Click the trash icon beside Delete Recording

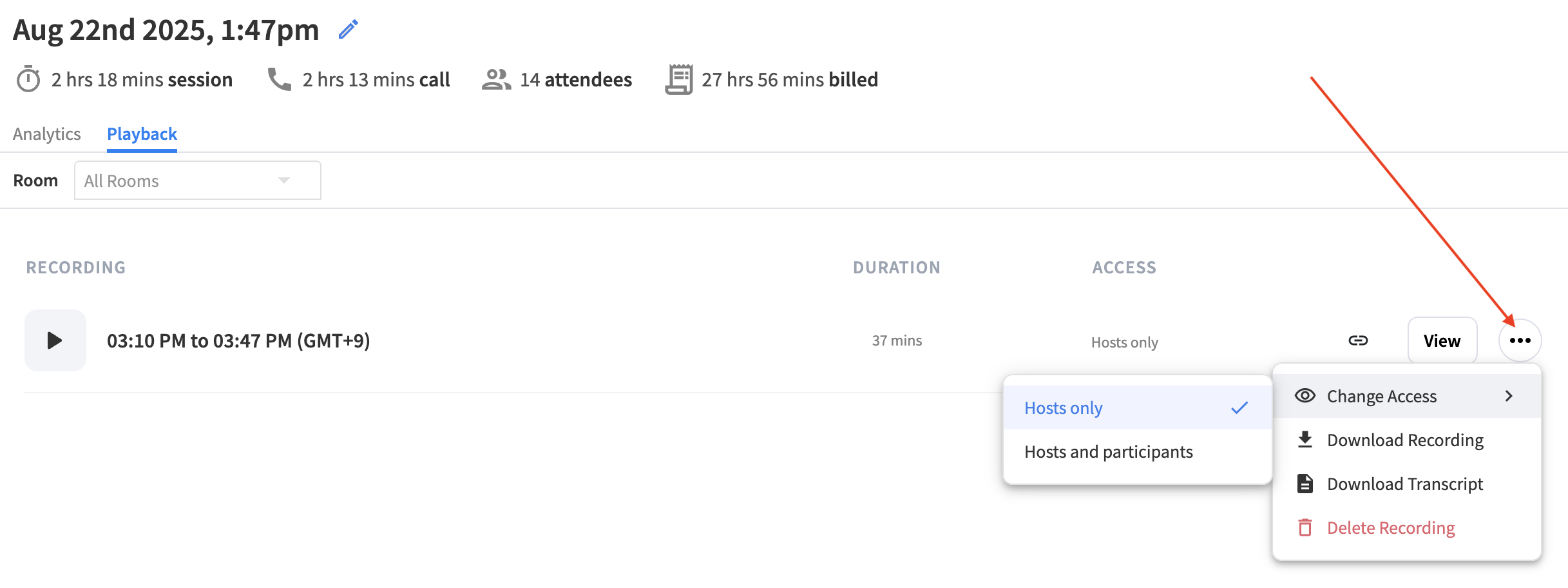[1305, 527]
